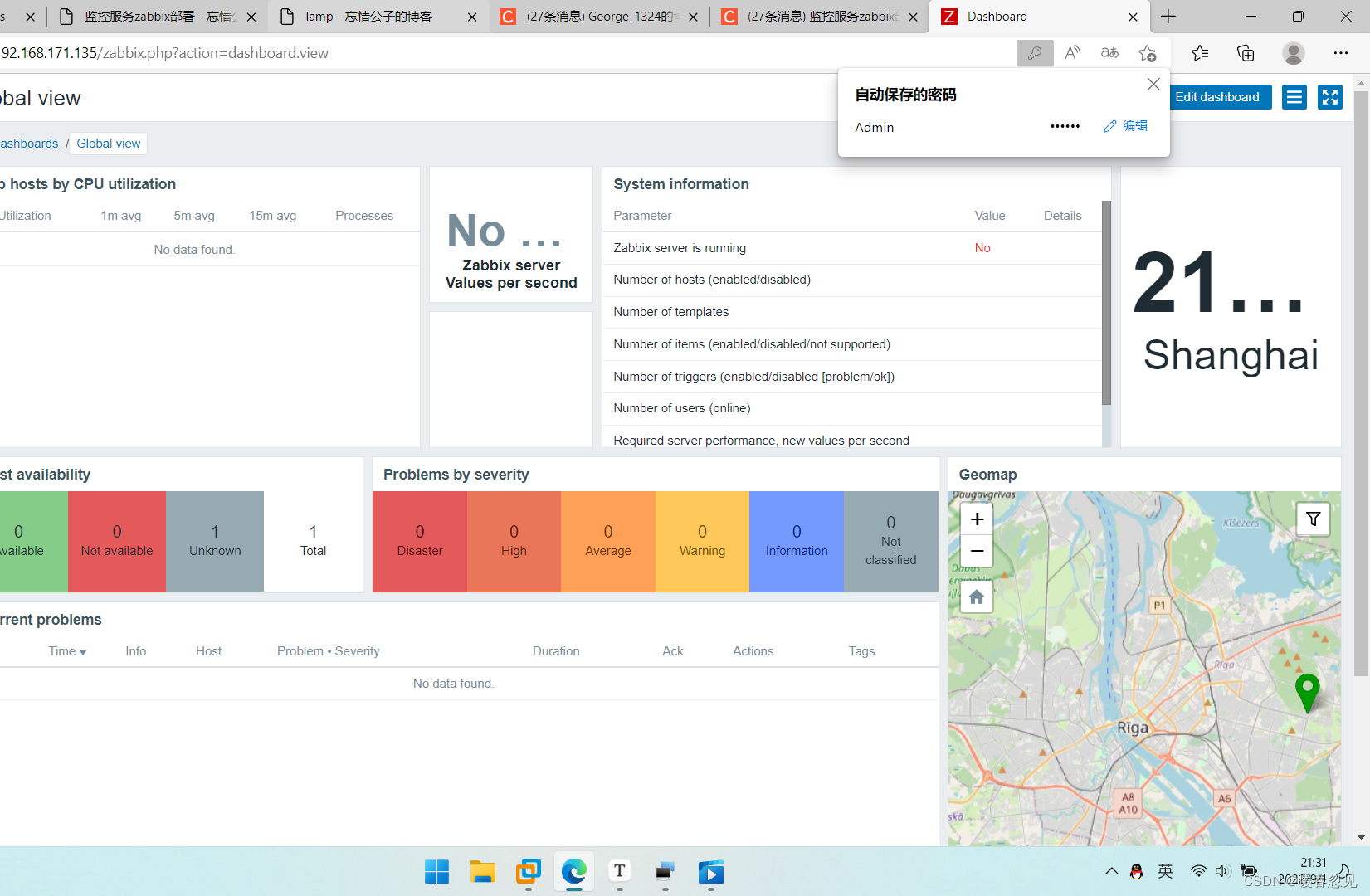
Task: Open File Explorer from taskbar
Action: click(482, 872)
